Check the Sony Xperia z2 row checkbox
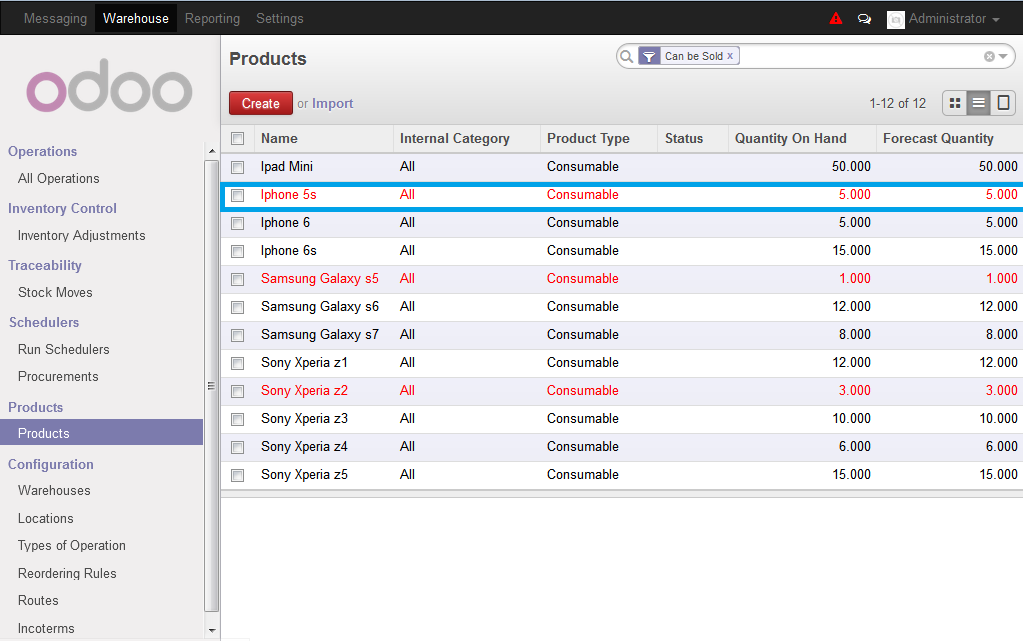This screenshot has height=641, width=1023. point(237,391)
